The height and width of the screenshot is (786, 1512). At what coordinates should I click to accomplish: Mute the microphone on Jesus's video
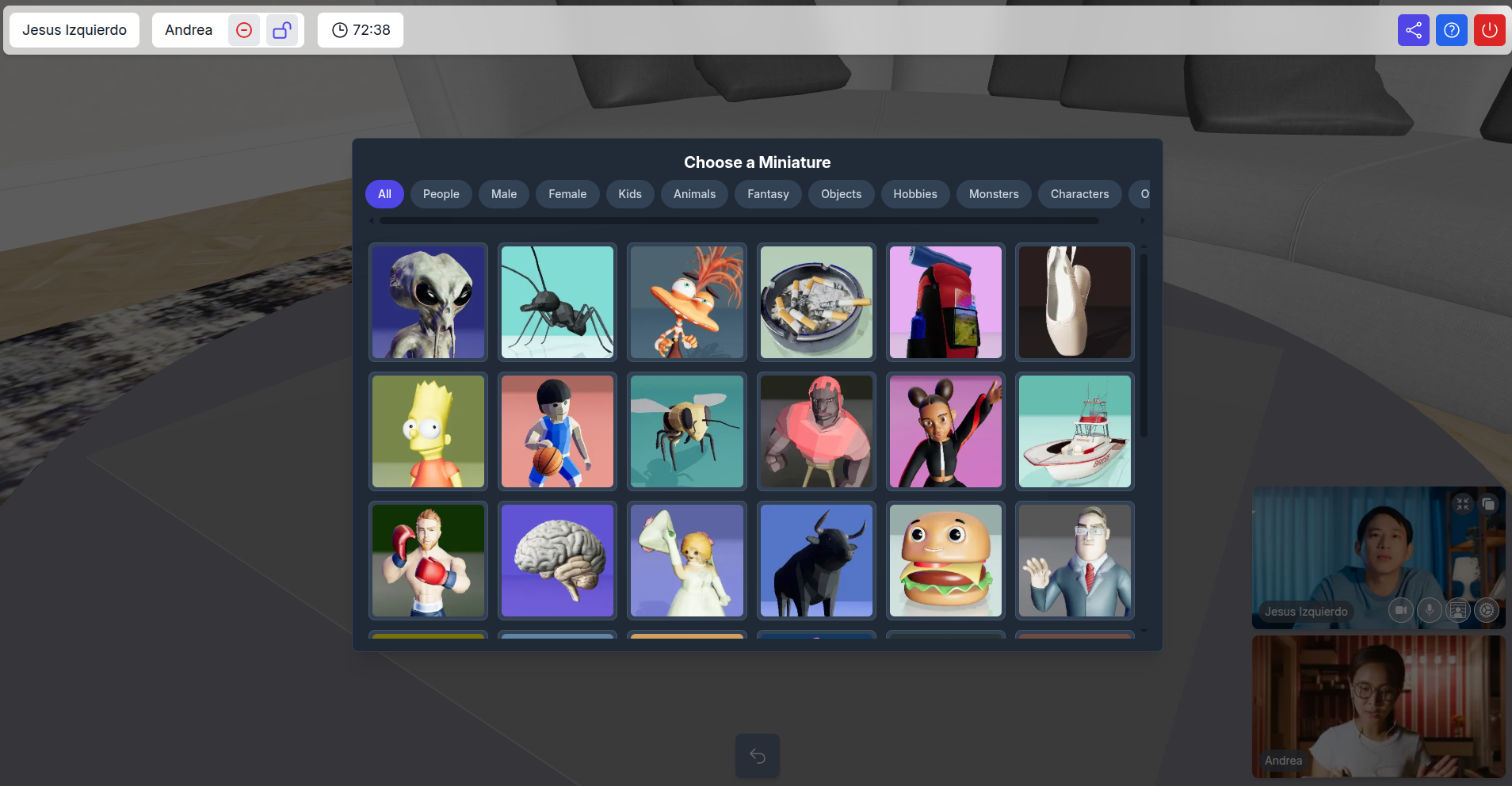1430,610
